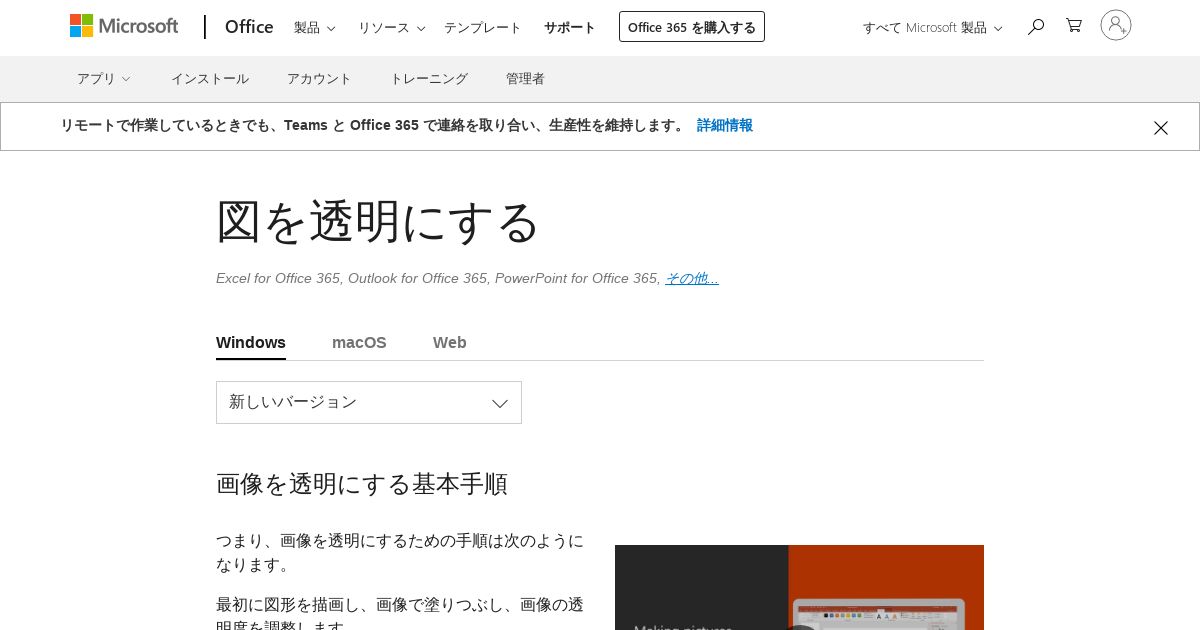
Task: Open the search magnifier icon
Action: [1036, 27]
